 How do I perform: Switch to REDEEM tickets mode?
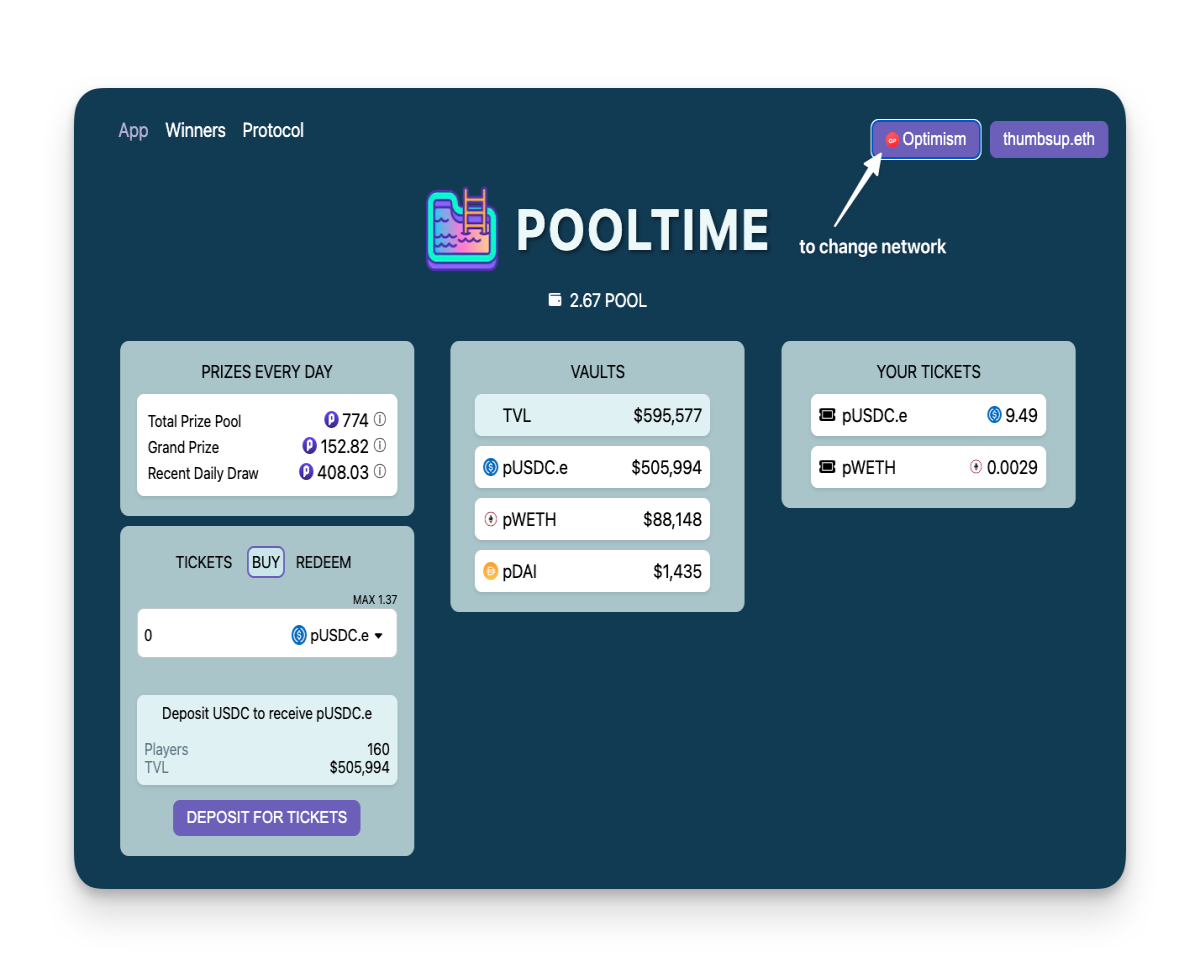point(324,562)
